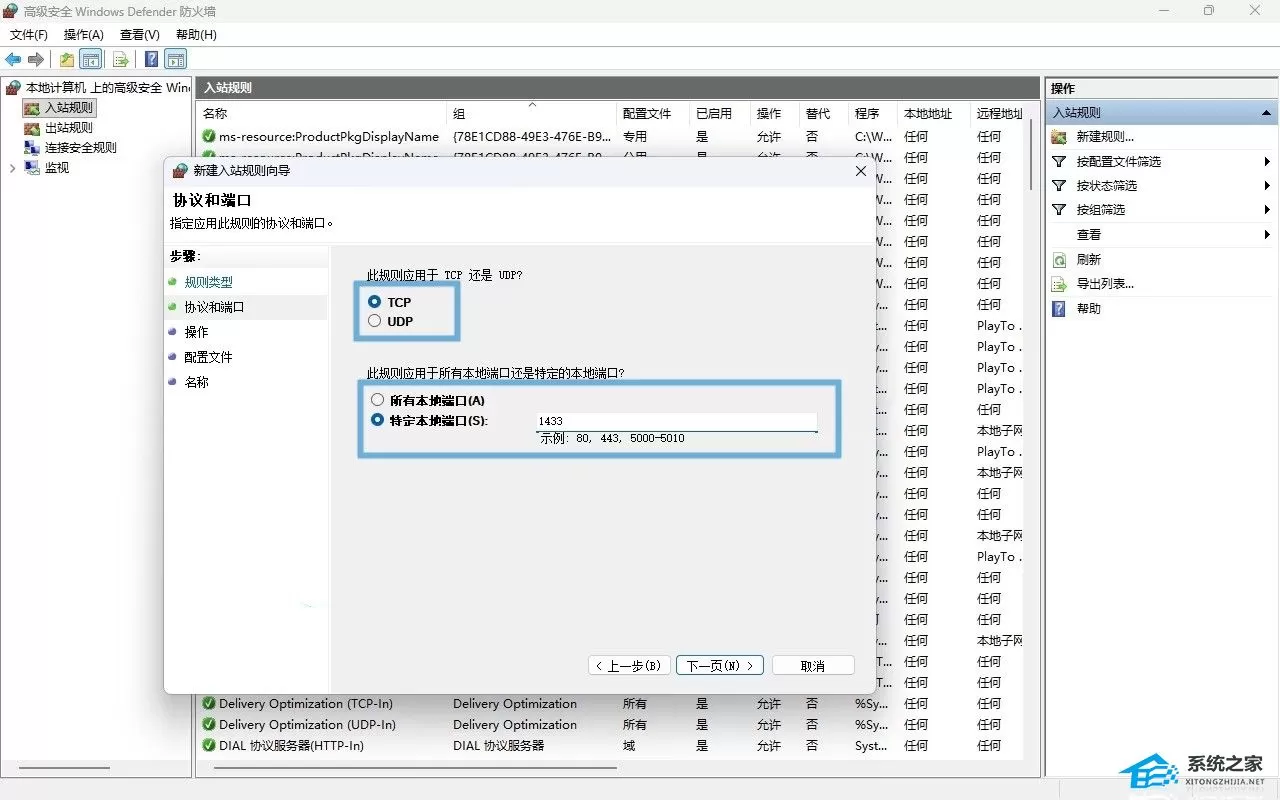Open the 帮助(H) menu
This screenshot has width=1280, height=800.
(196, 34)
